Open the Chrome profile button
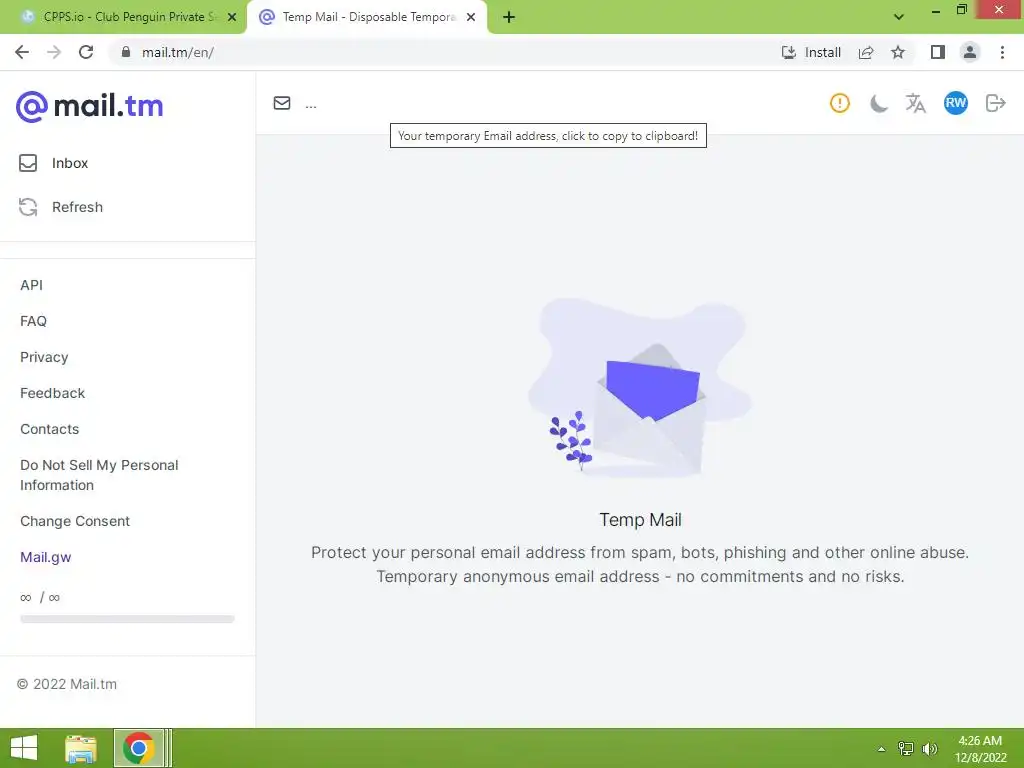This screenshot has width=1024, height=768. click(970, 52)
